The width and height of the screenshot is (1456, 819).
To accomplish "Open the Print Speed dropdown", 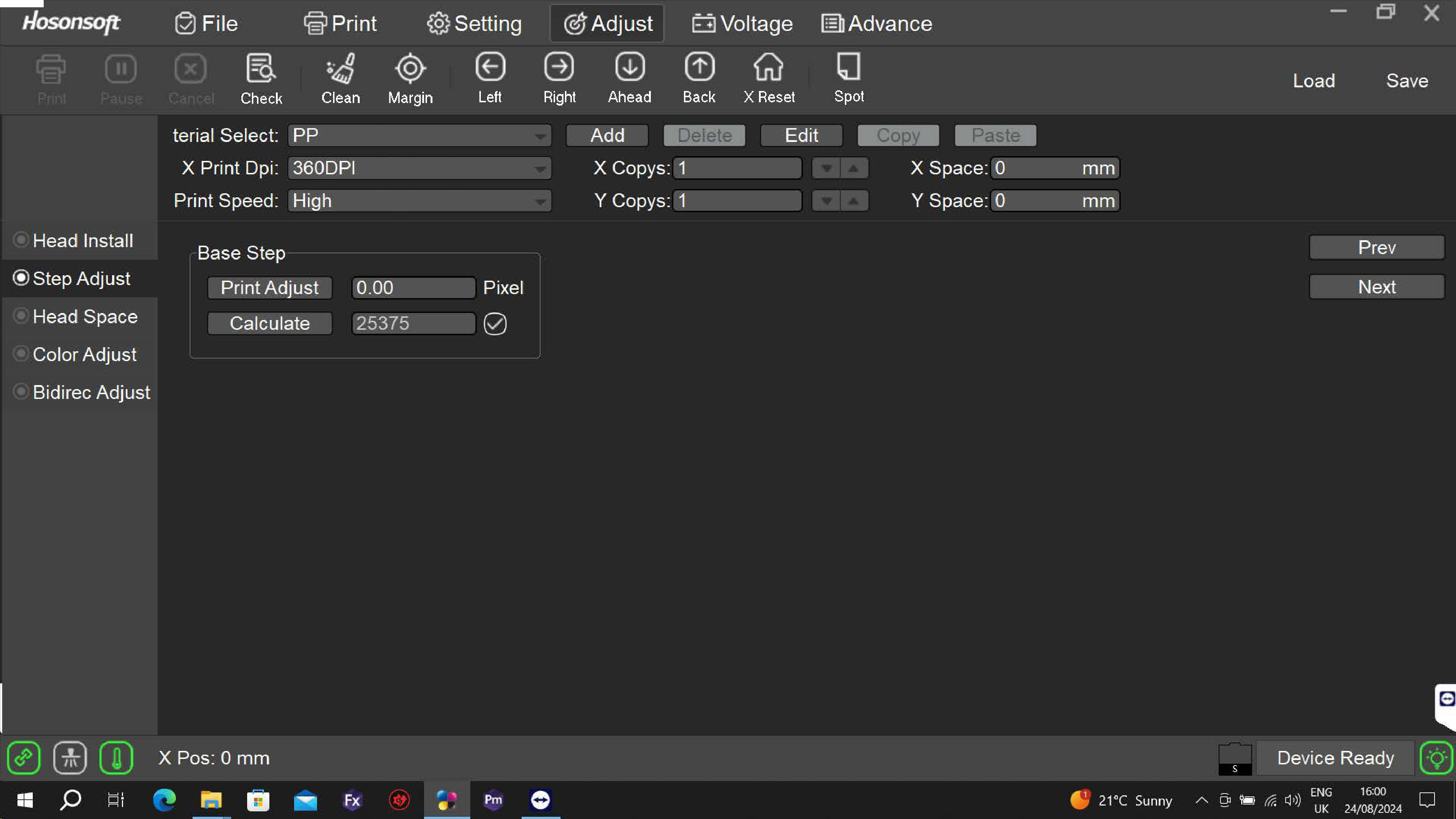I will tap(540, 201).
